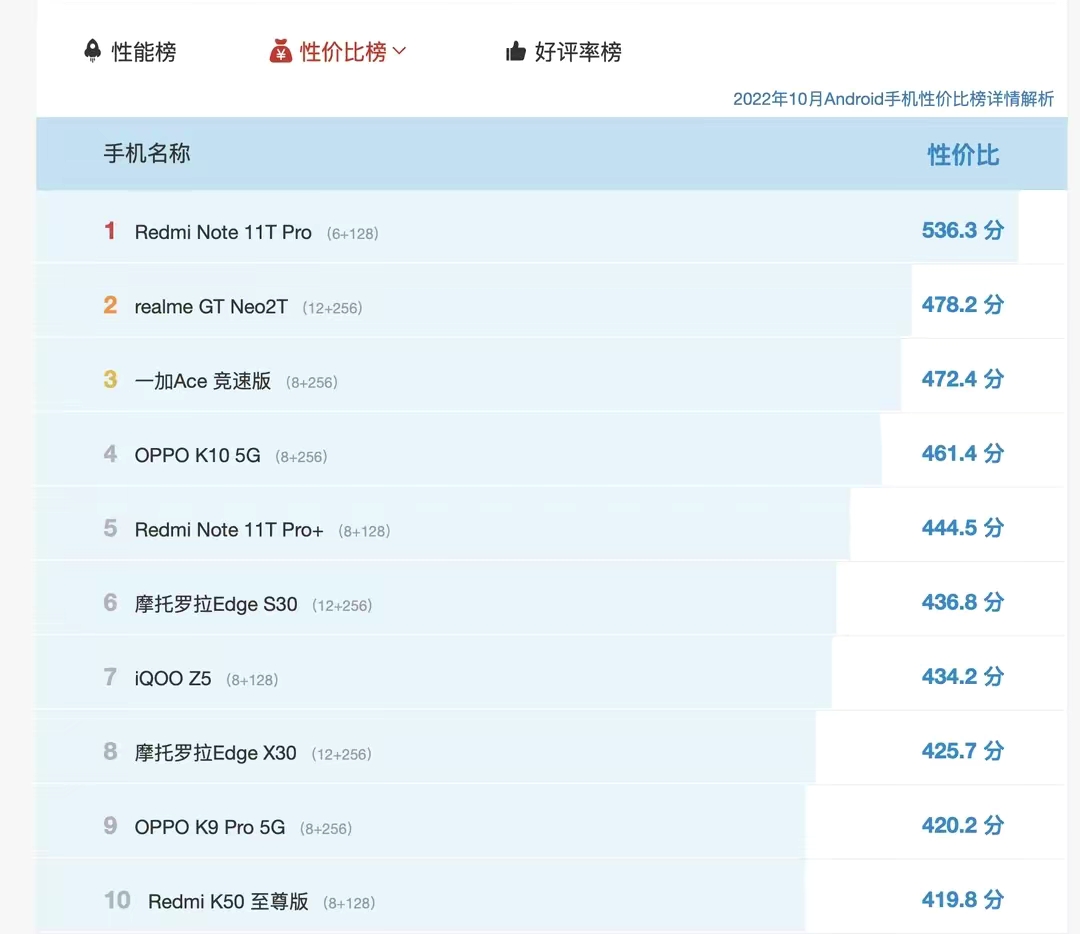The image size is (1080, 934).
Task: View OPPO K10 5G ranked fourth
Action: [197, 455]
